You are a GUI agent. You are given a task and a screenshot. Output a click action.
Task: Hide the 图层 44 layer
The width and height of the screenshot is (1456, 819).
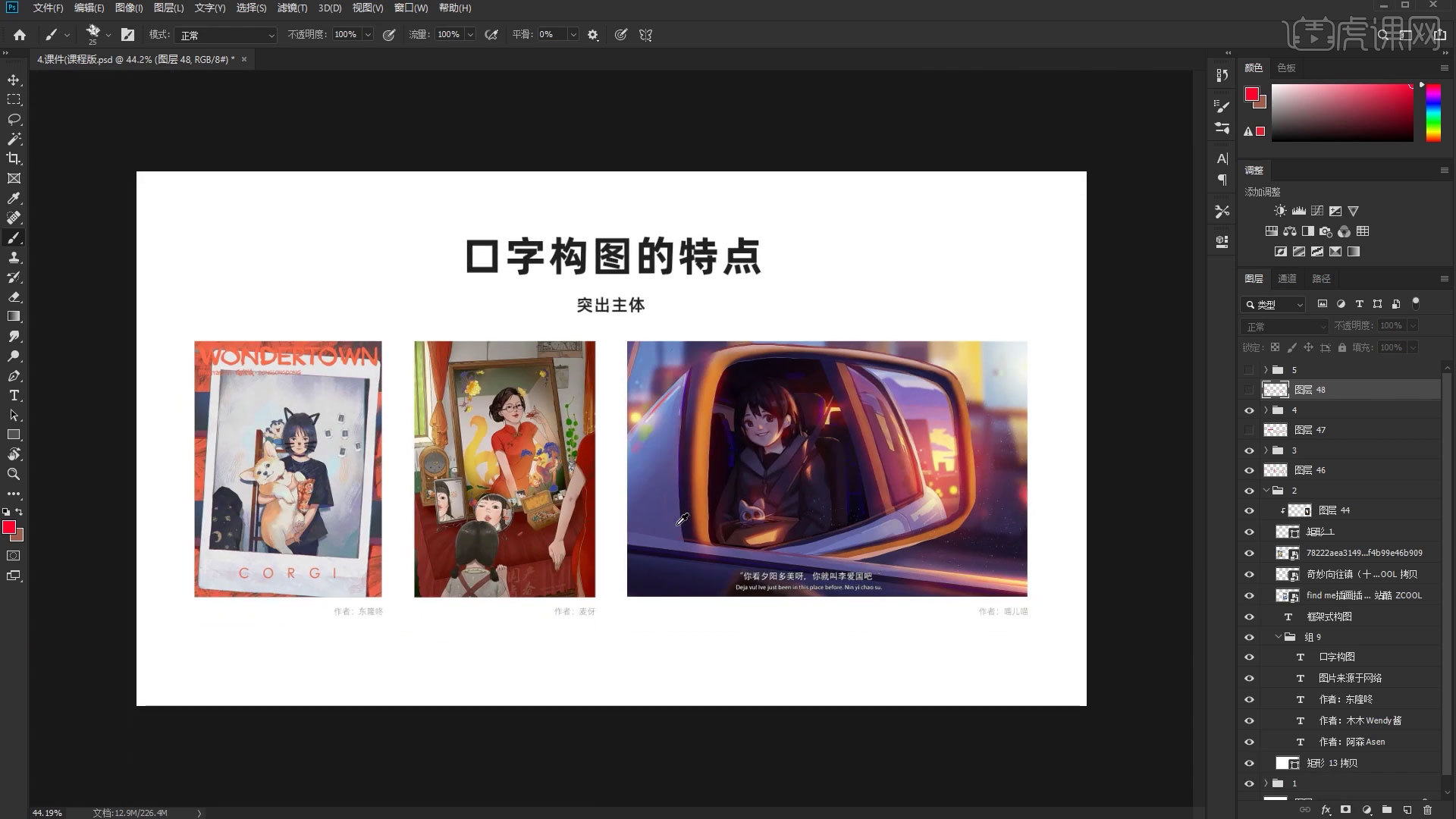(1249, 510)
